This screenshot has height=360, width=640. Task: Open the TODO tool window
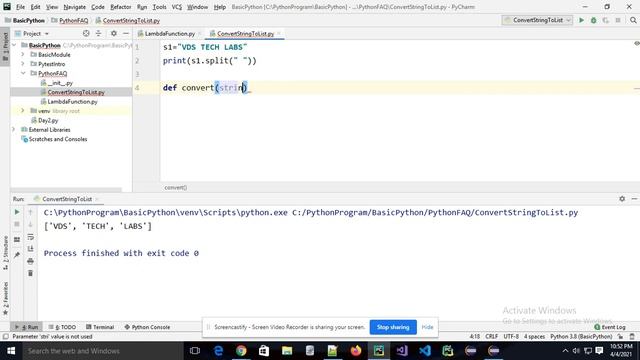coord(62,327)
